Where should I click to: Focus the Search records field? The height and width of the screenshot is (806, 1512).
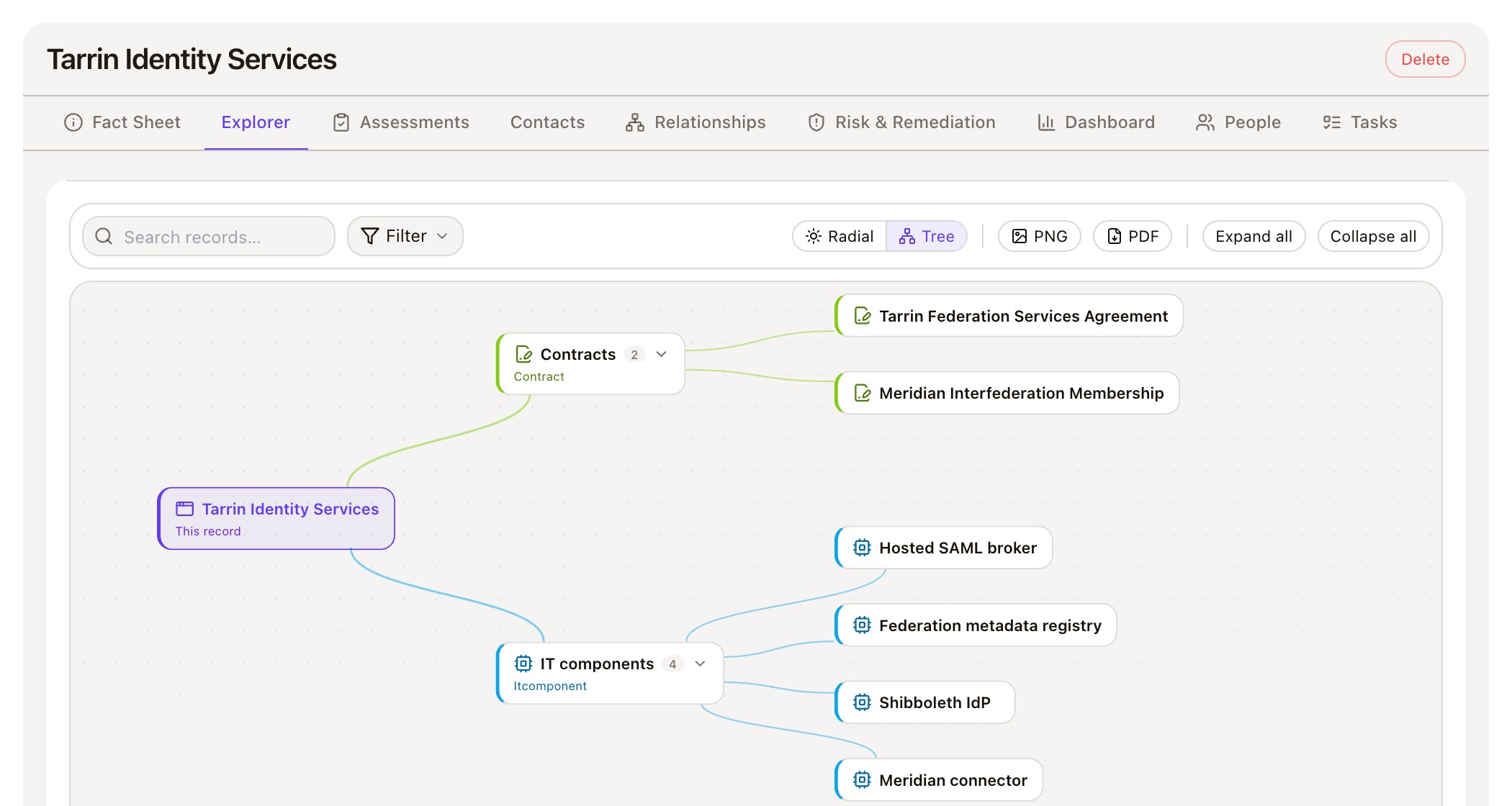209,236
